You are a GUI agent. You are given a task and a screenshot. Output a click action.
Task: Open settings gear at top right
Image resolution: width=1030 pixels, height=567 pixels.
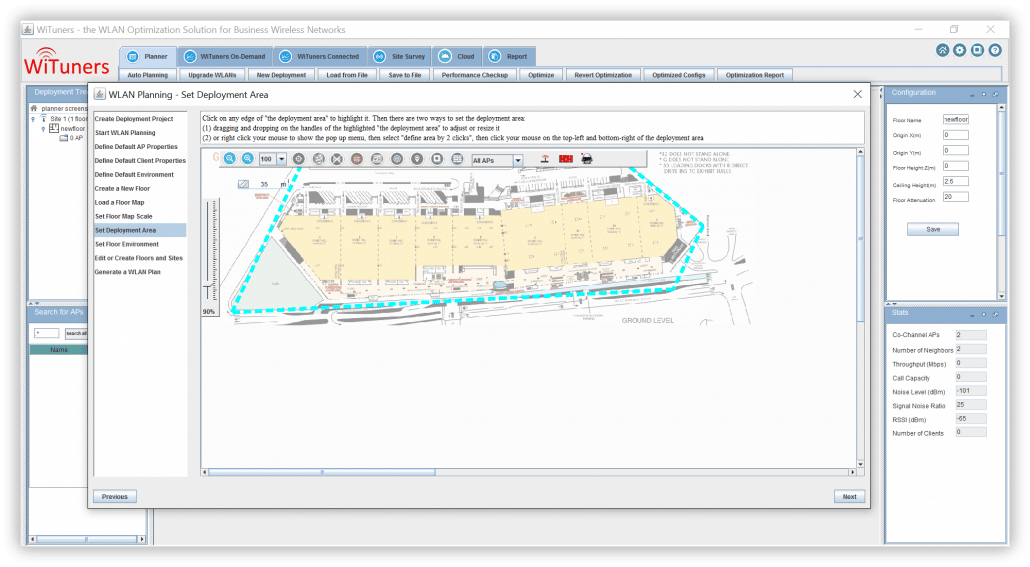[x=960, y=50]
